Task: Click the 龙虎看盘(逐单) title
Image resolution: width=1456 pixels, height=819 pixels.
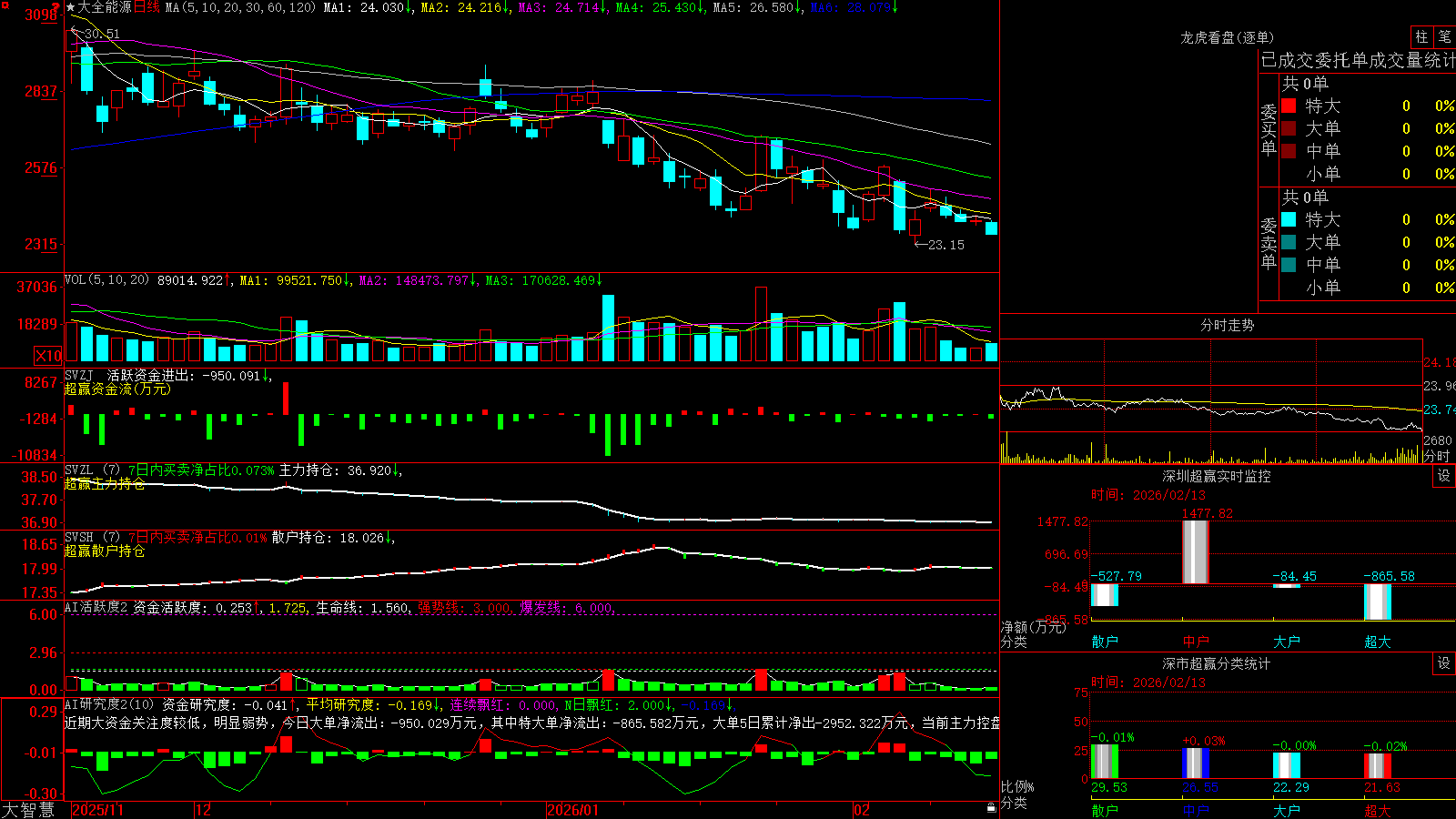Action: pos(1227,37)
